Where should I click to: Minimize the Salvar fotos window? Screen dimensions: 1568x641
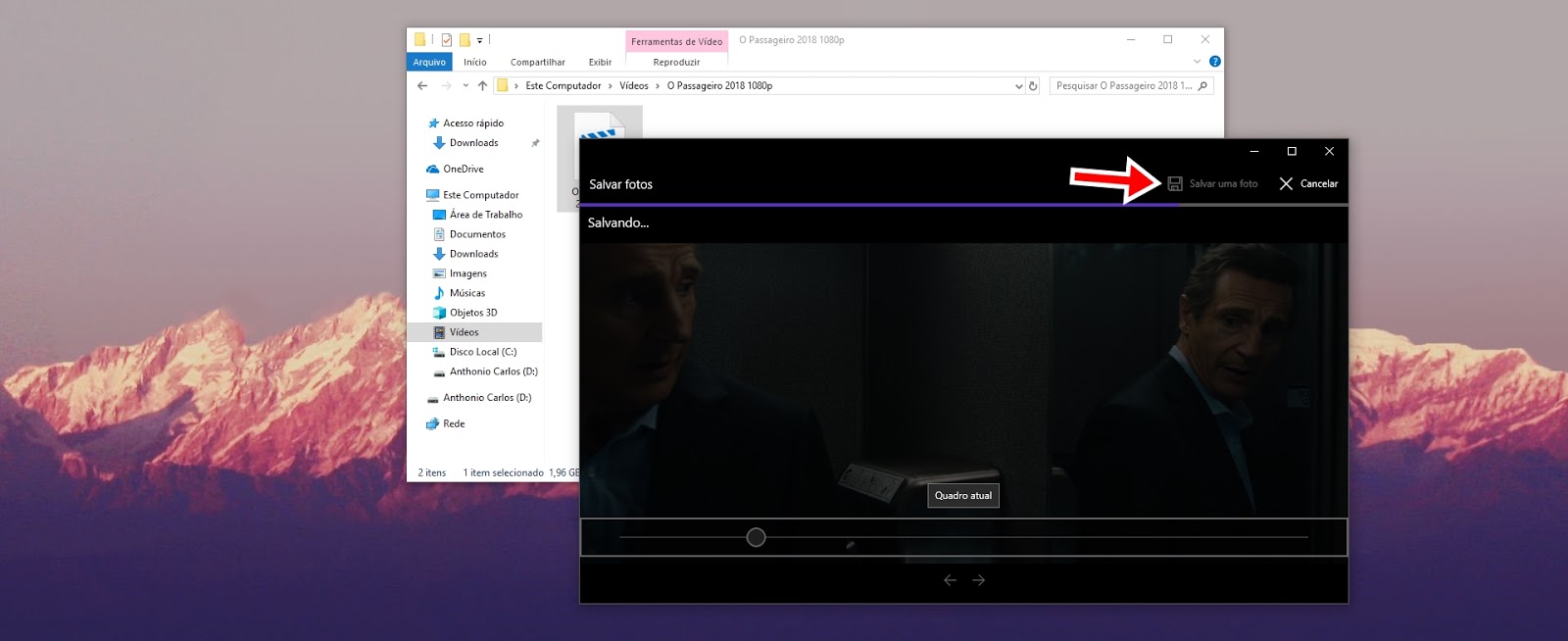[1254, 151]
